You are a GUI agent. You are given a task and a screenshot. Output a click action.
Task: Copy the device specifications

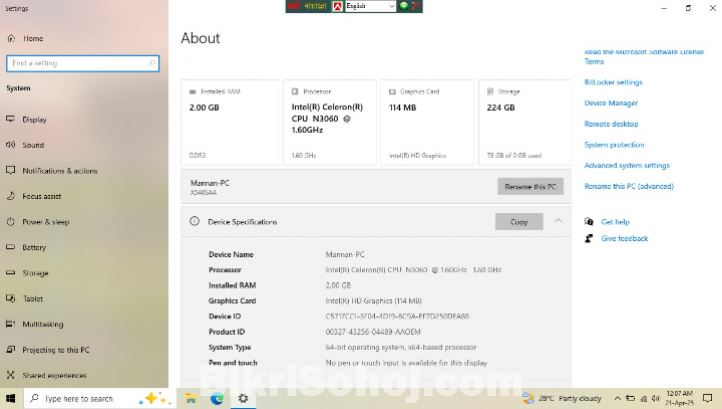[x=519, y=222]
